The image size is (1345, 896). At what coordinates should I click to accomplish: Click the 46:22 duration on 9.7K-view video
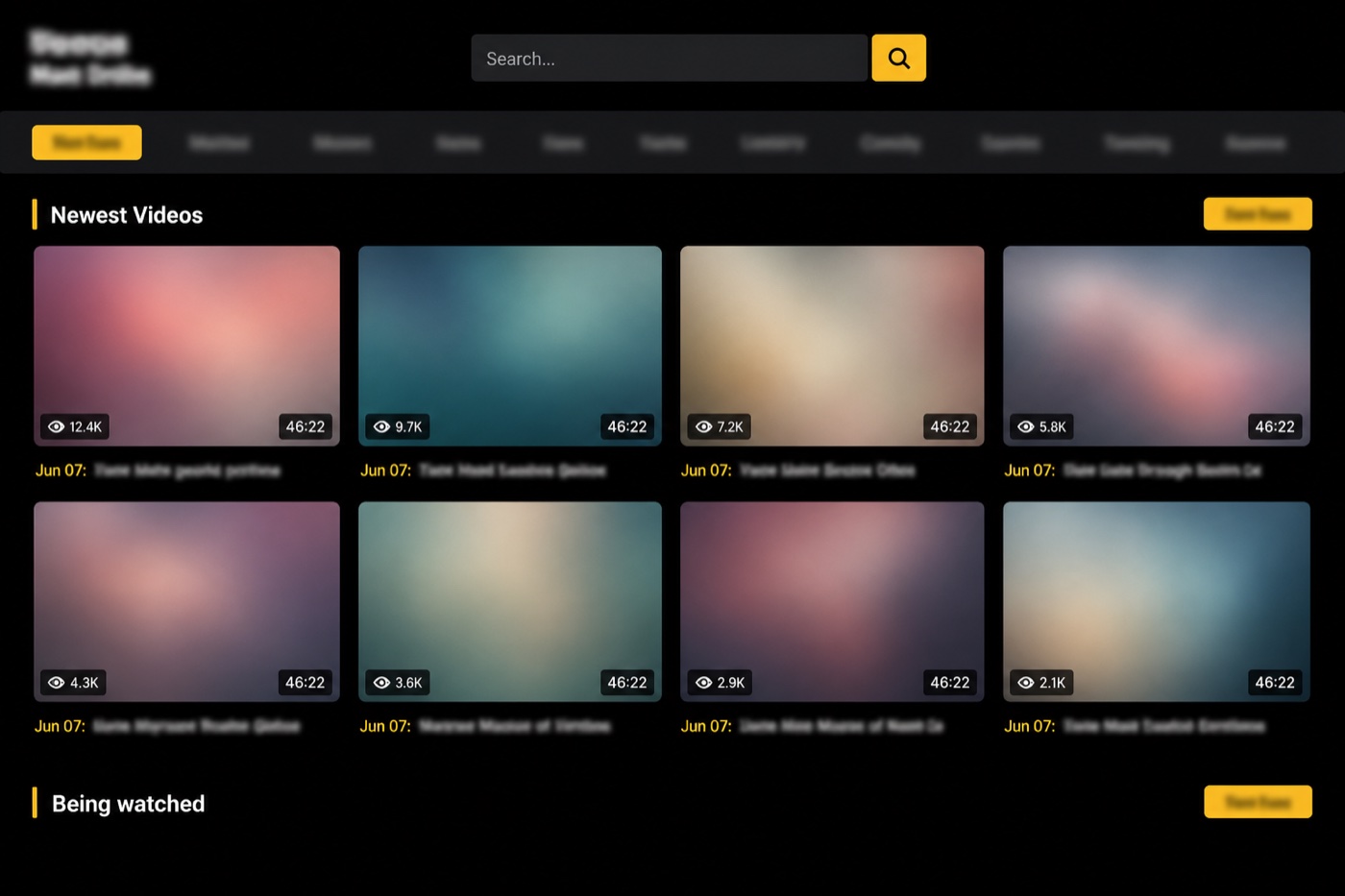point(627,426)
